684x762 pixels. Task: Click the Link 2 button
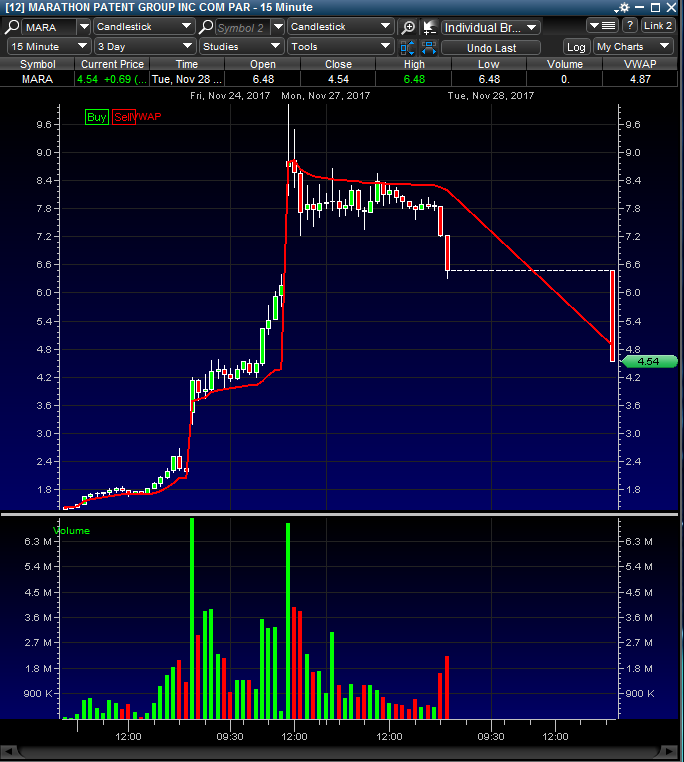tap(658, 26)
